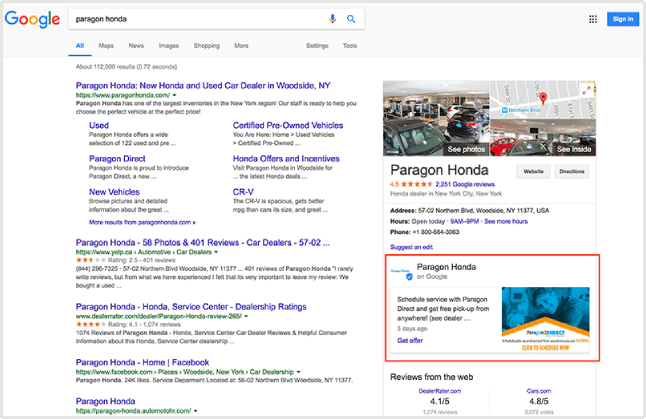Open the CR-V sitelink
646x419 pixels.
tap(243, 192)
